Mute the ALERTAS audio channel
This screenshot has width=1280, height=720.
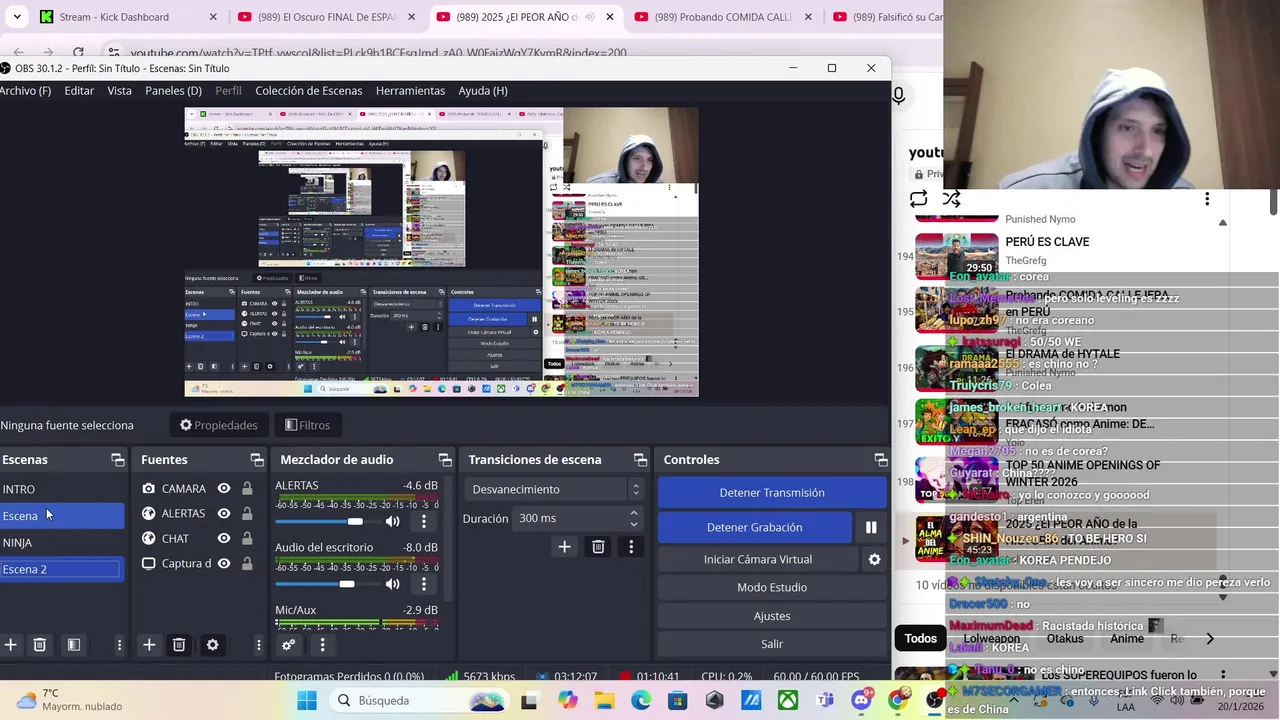tap(393, 521)
